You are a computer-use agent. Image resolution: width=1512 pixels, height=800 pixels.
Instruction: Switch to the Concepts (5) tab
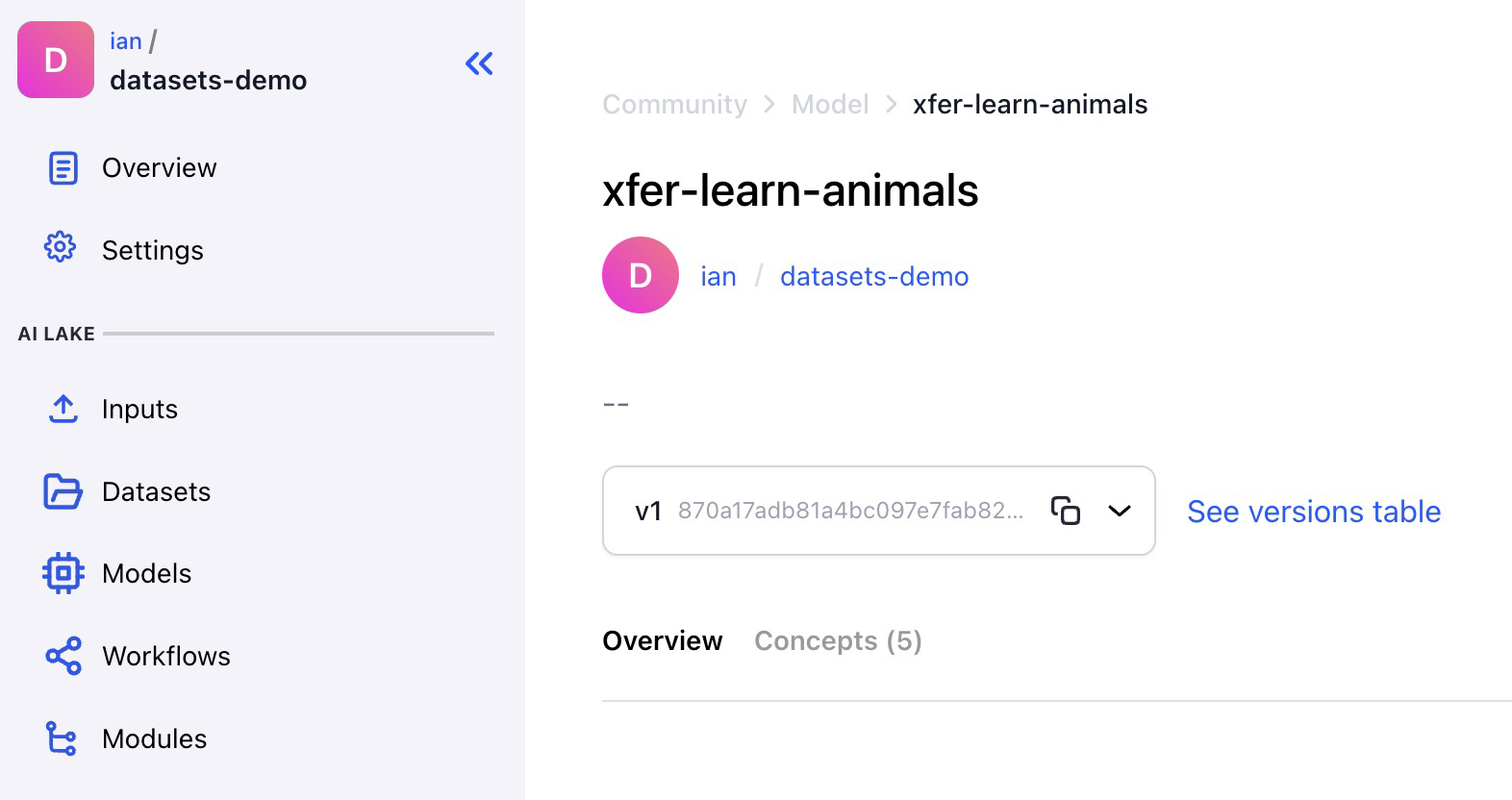838,641
